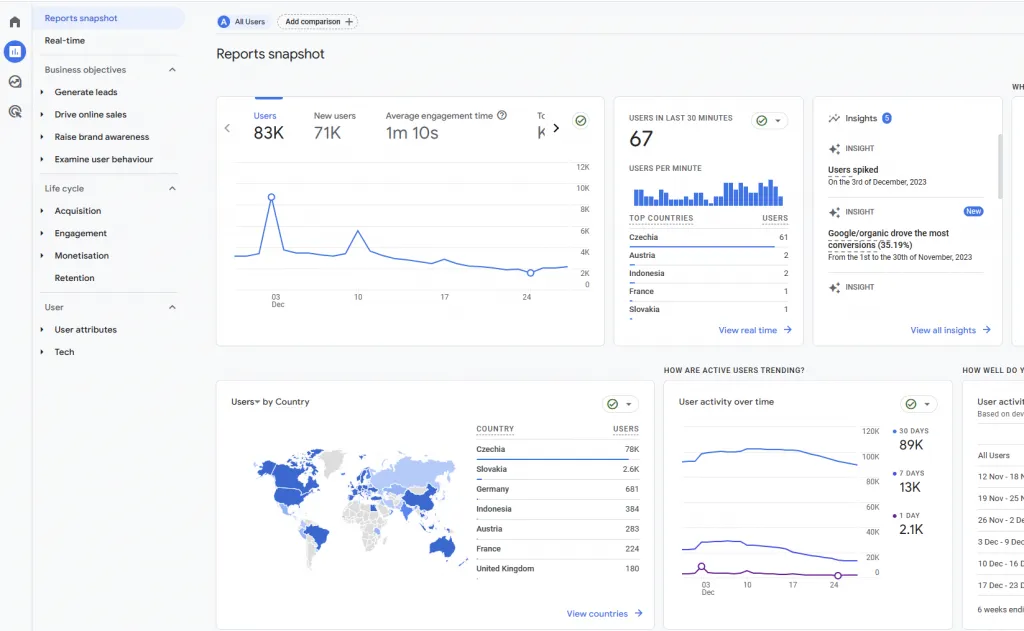Expand Tech reports
1024x631 pixels.
coord(42,352)
